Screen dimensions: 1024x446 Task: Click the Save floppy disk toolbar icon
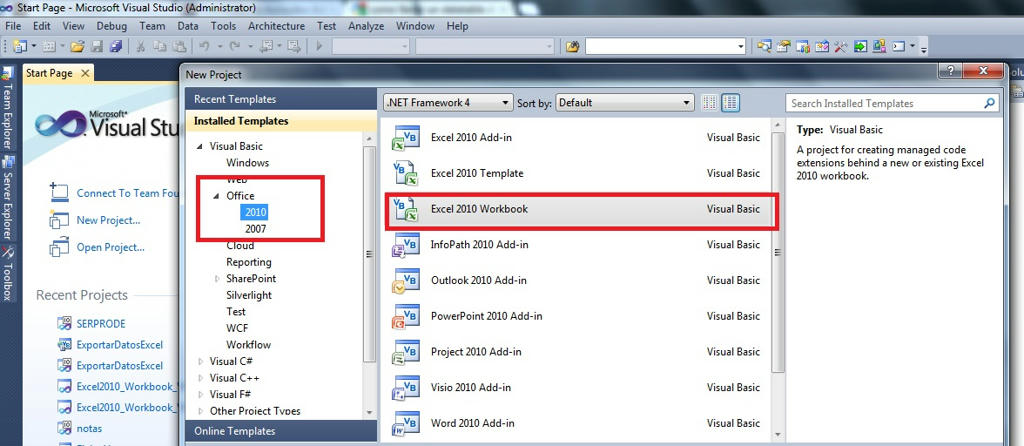(x=97, y=46)
